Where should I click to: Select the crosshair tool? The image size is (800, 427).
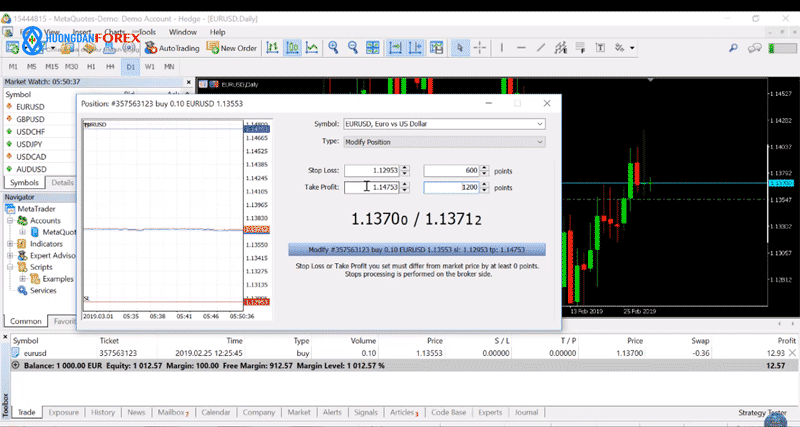coord(480,48)
